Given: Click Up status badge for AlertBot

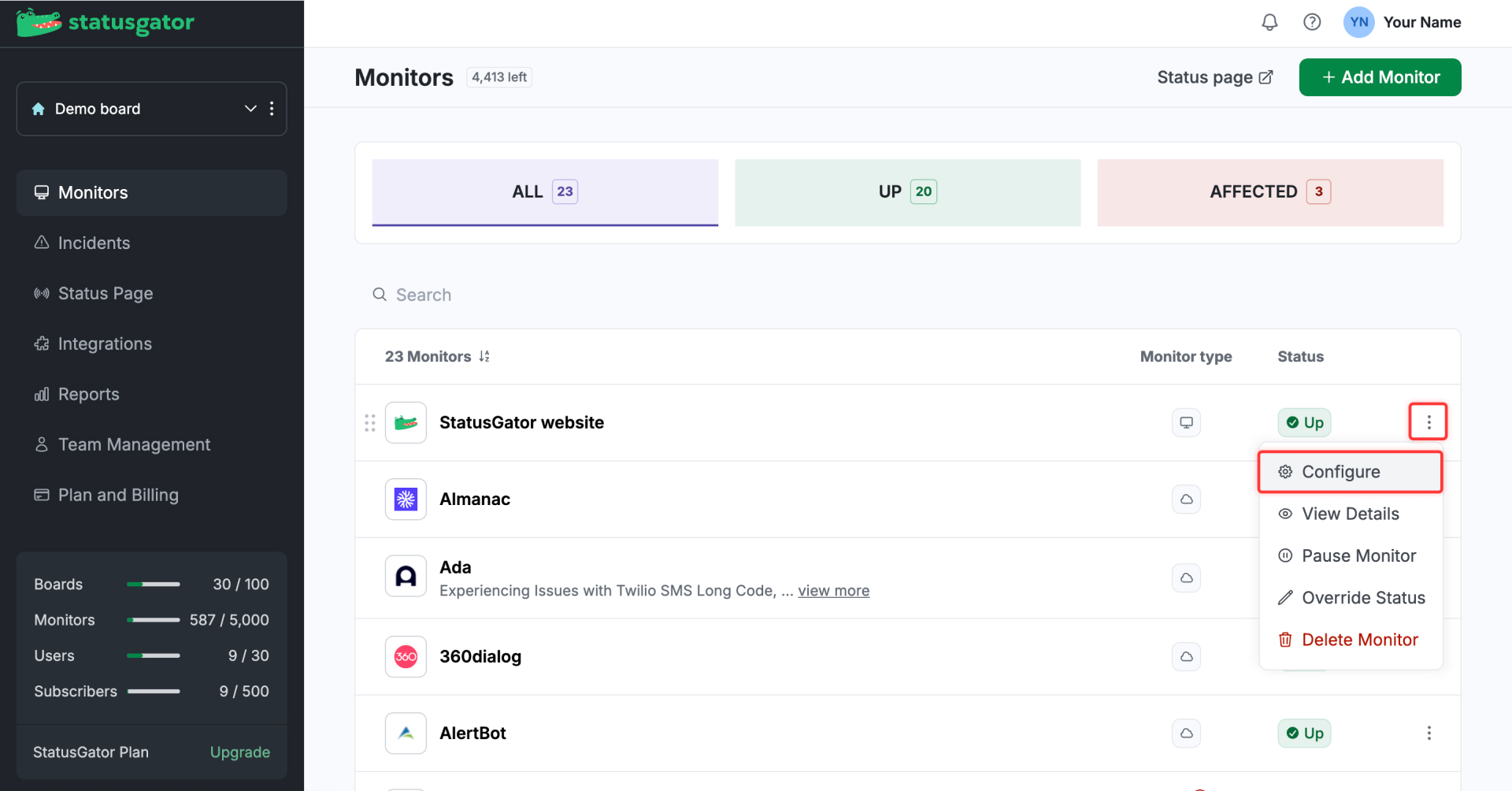Looking at the screenshot, I should [x=1304, y=733].
